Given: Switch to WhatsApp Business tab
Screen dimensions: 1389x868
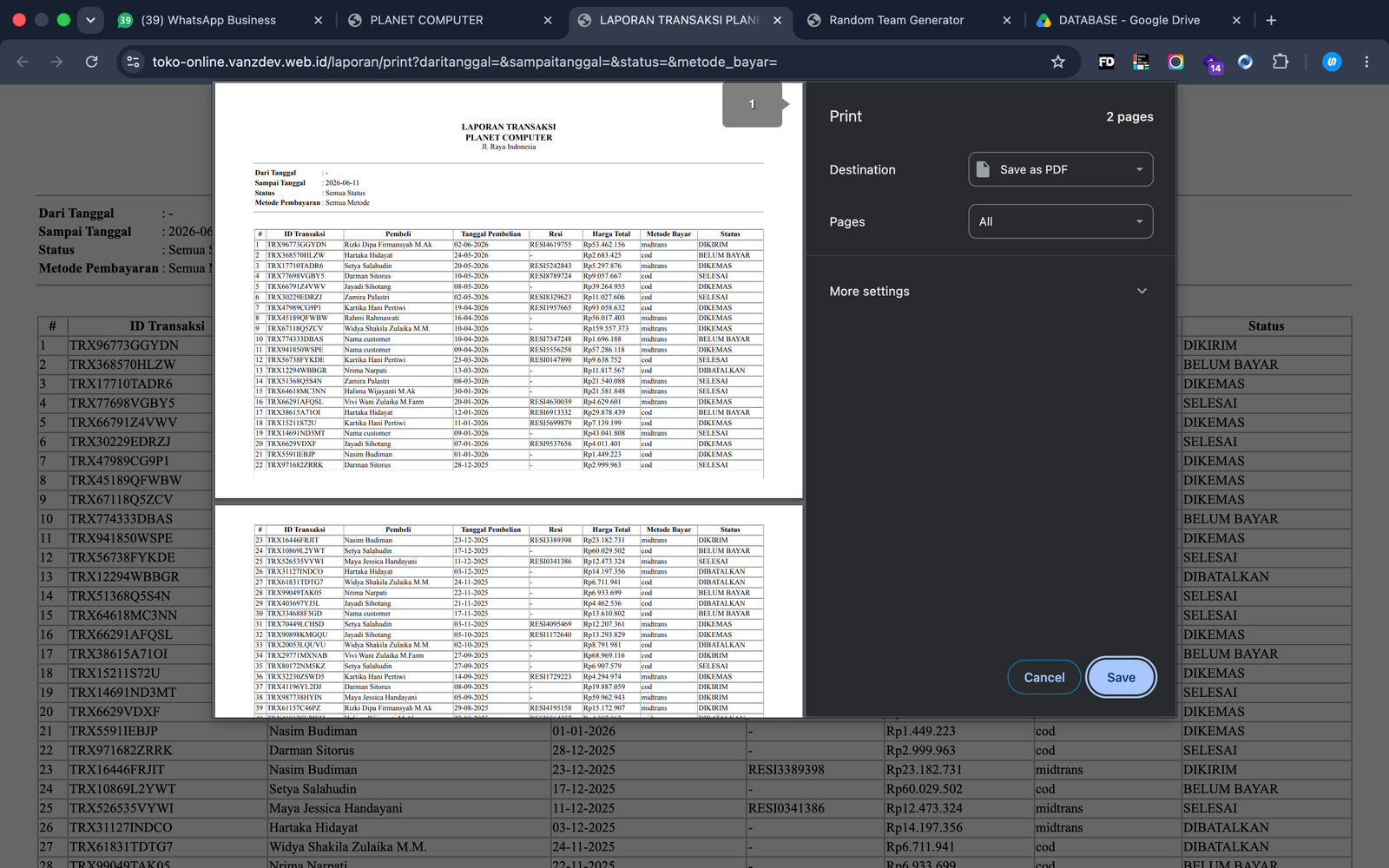Looking at the screenshot, I should pos(221,20).
